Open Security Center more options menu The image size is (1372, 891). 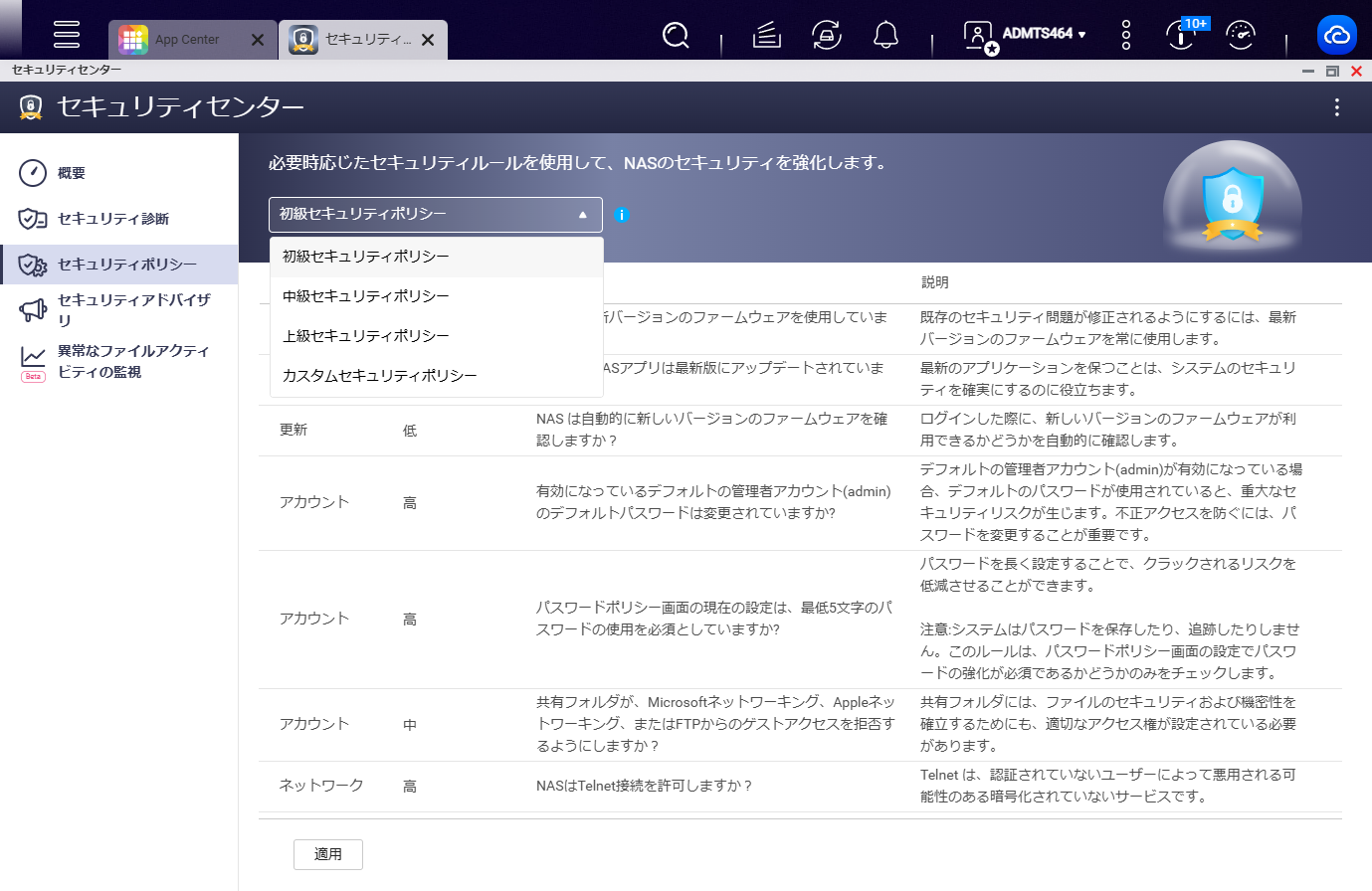(1337, 107)
